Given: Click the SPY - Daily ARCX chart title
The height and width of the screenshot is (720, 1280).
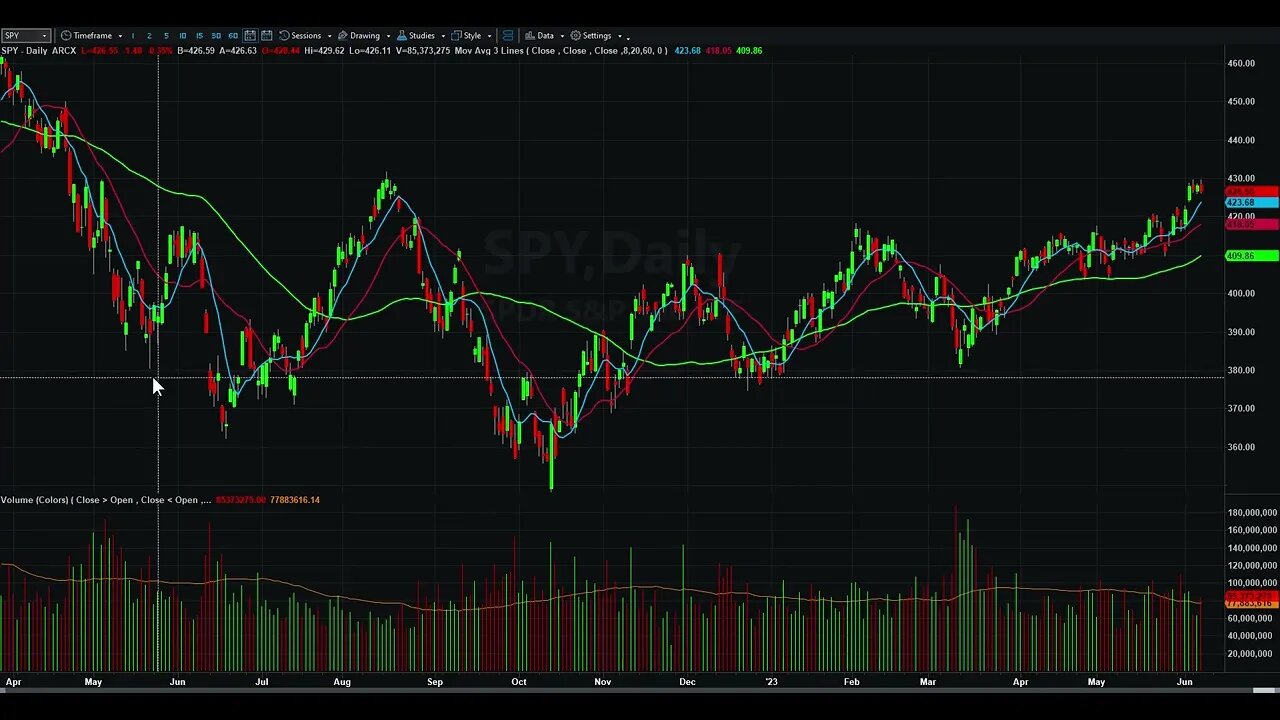Looking at the screenshot, I should pos(38,50).
